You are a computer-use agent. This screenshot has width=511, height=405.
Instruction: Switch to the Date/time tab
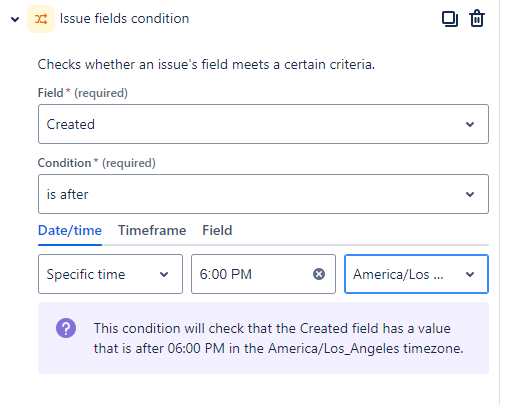(x=70, y=230)
